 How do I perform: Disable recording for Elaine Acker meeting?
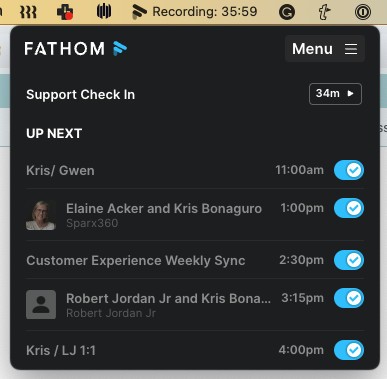click(x=349, y=208)
